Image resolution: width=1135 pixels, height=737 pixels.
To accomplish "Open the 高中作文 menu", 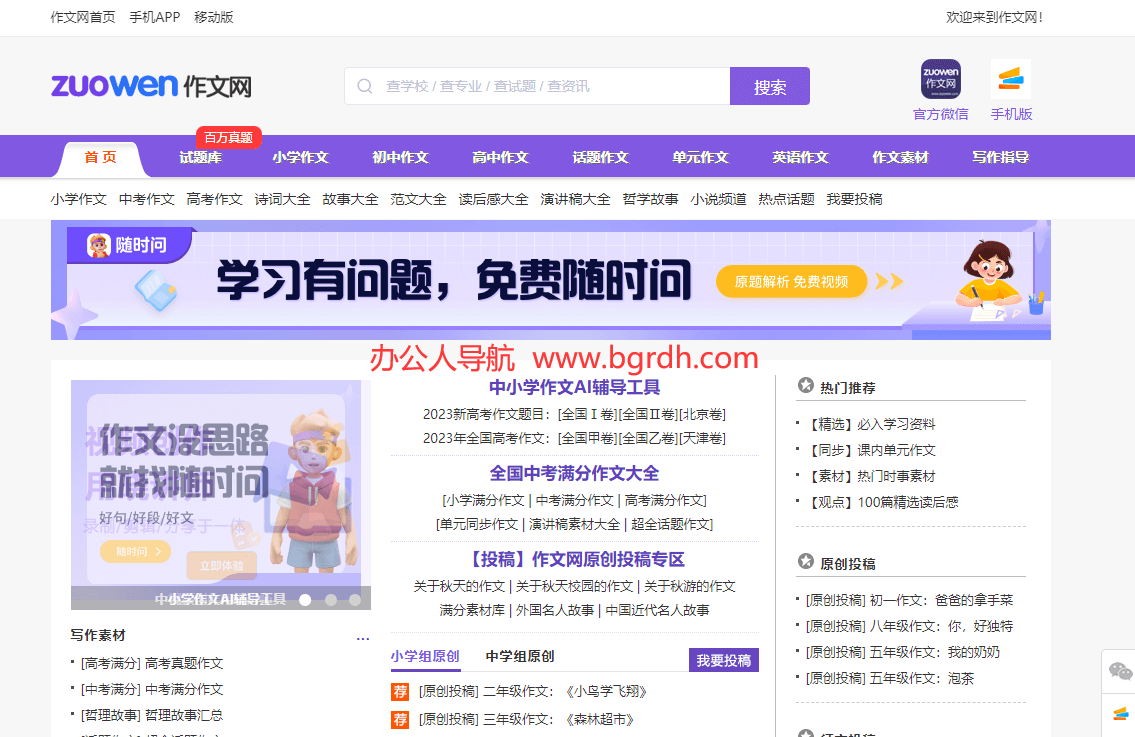I will (x=499, y=156).
